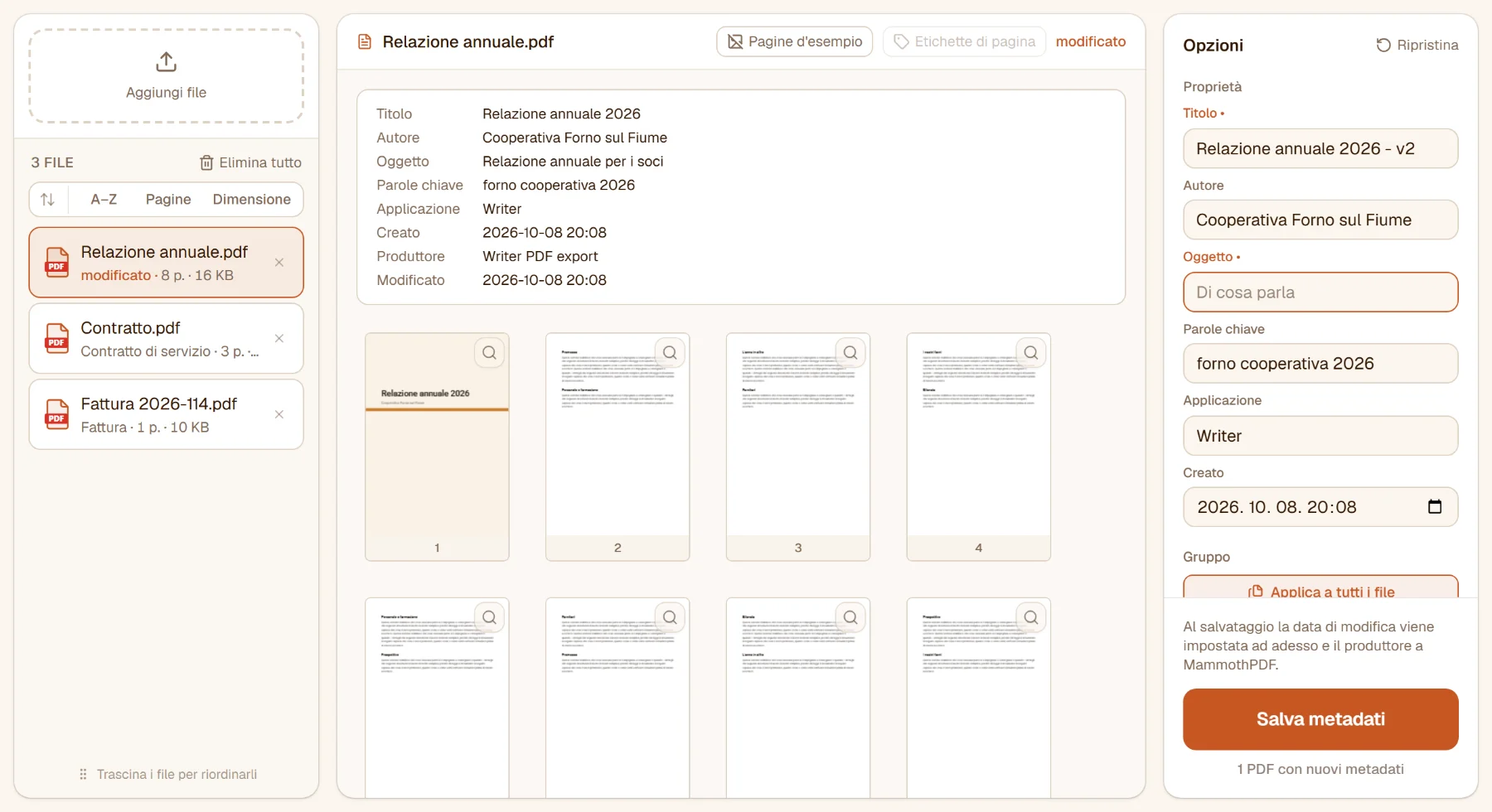Click the Oggetto field with placeholder Di cosa parla
The height and width of the screenshot is (812, 1492).
(1320, 292)
